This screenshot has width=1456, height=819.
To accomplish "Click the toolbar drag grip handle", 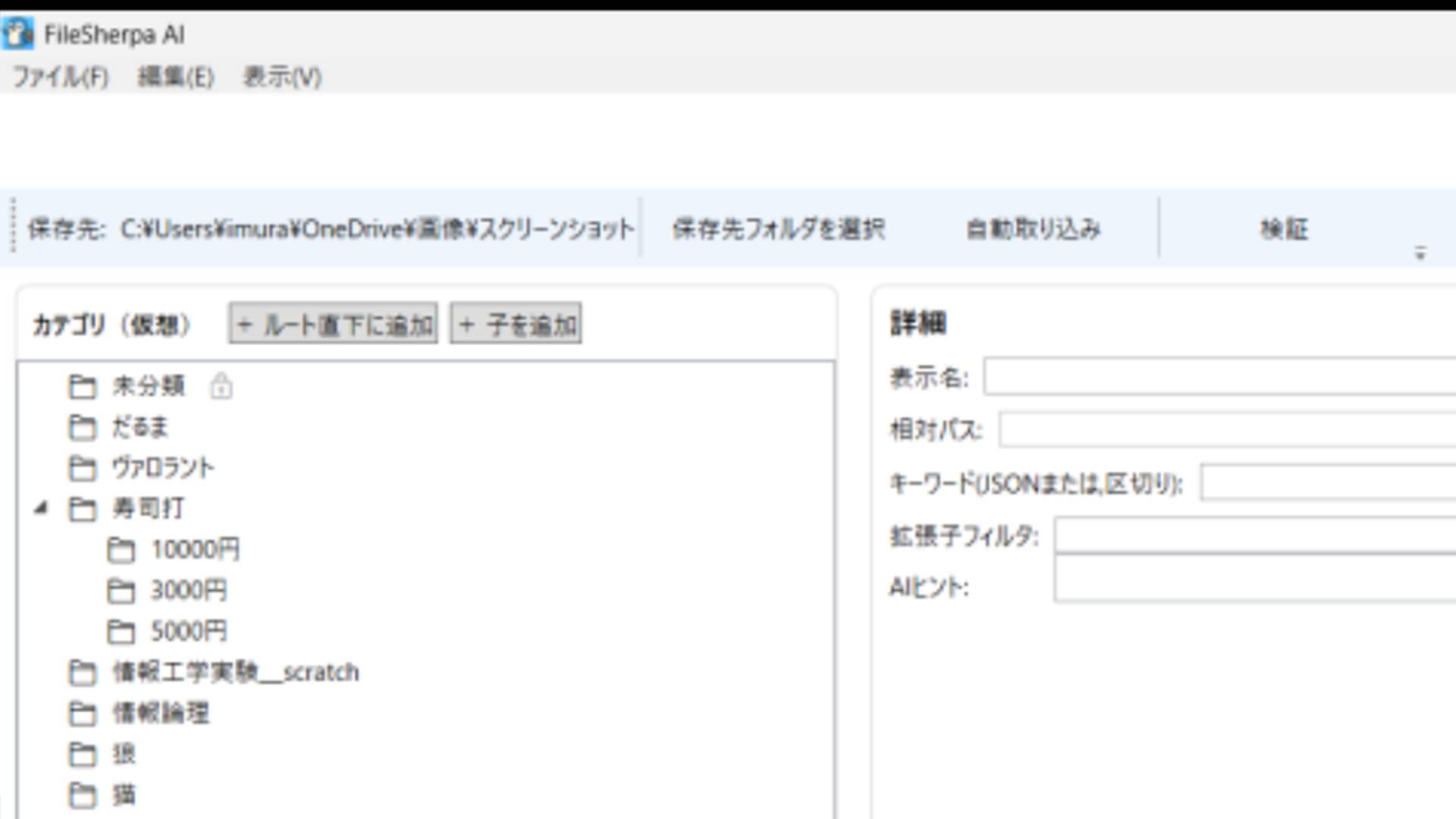I will 12,226.
